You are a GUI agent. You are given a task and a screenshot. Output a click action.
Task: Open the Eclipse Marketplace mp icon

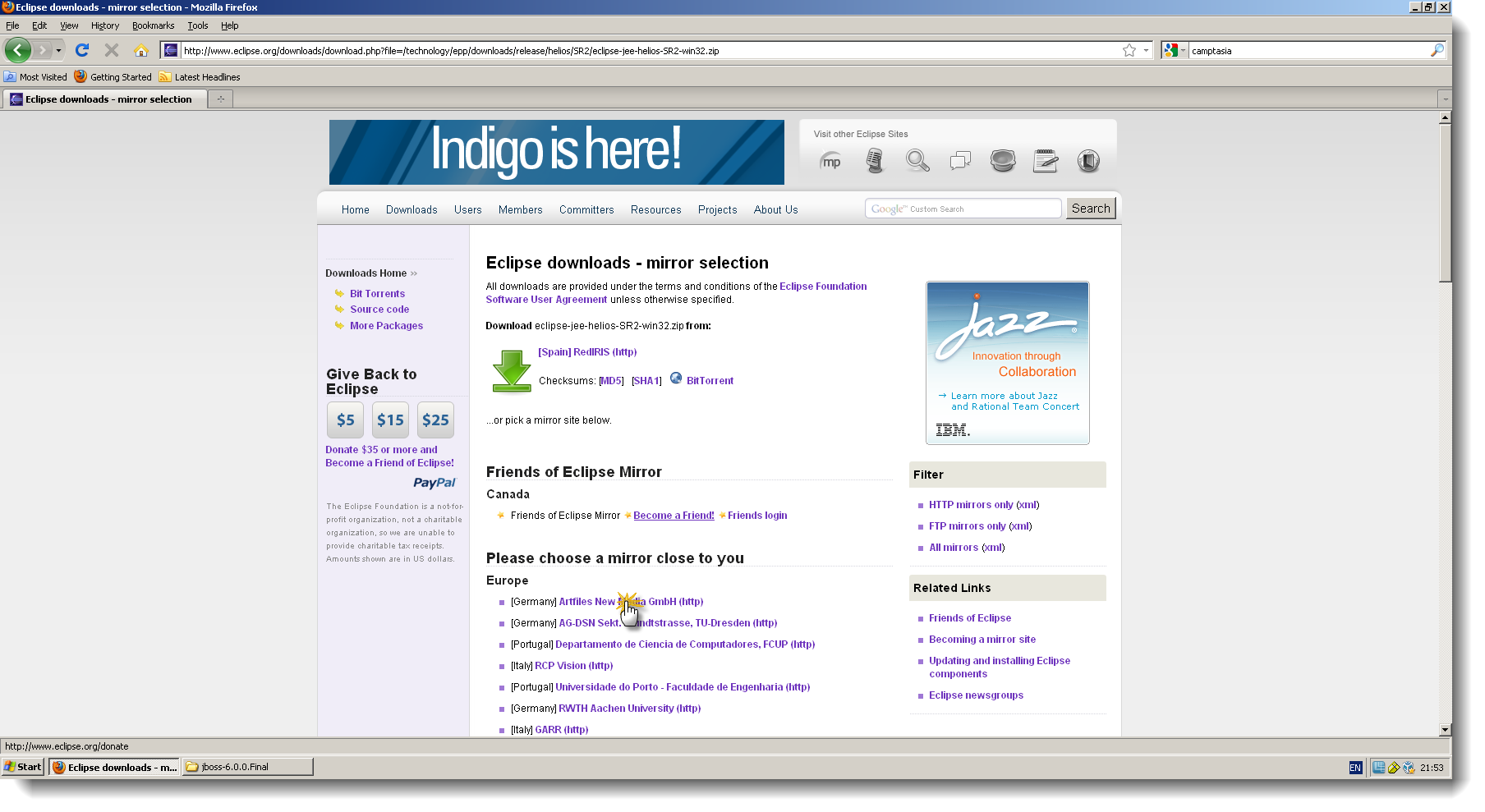pyautogui.click(x=831, y=161)
